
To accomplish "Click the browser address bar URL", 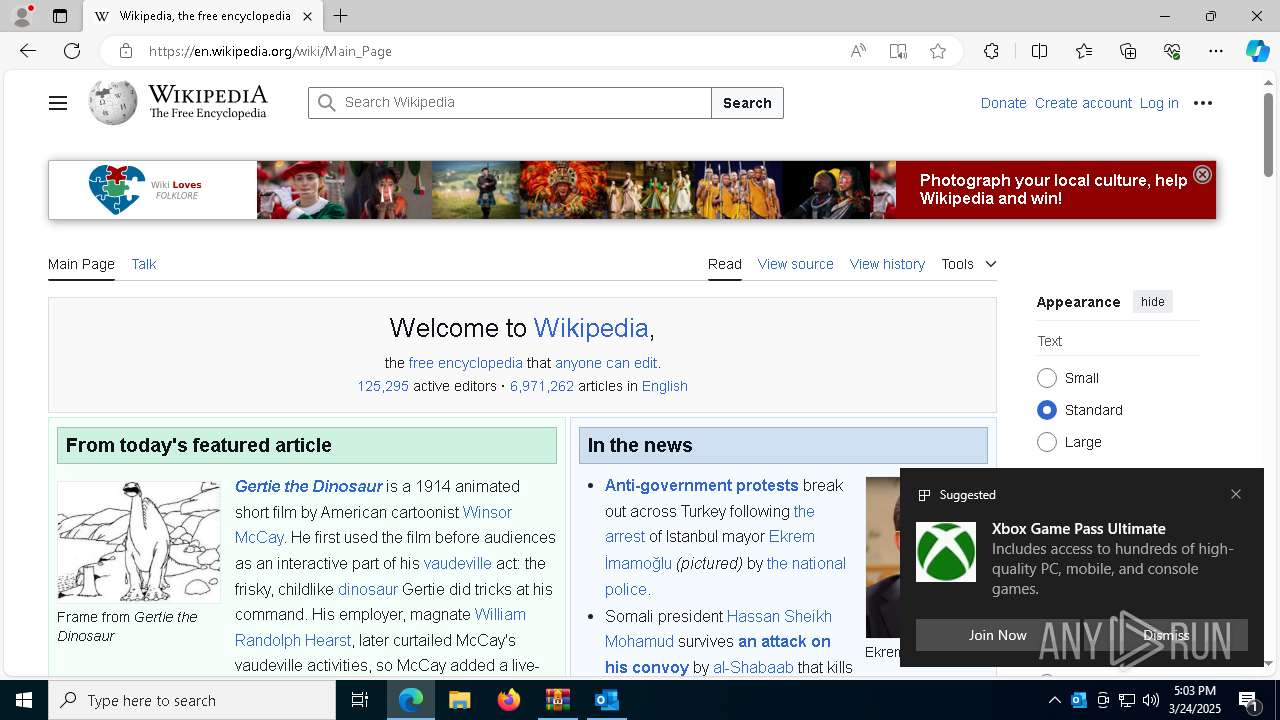I will [x=270, y=51].
